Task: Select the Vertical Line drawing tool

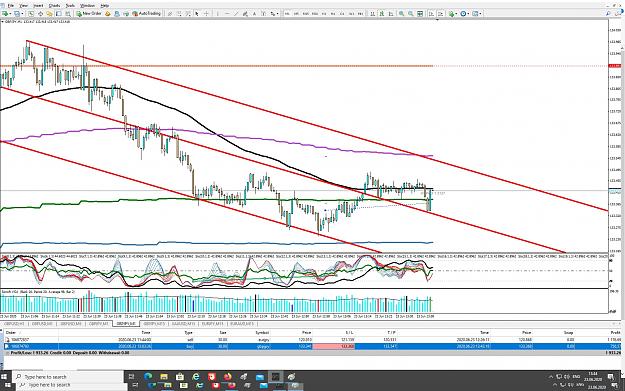Action: 218,14
